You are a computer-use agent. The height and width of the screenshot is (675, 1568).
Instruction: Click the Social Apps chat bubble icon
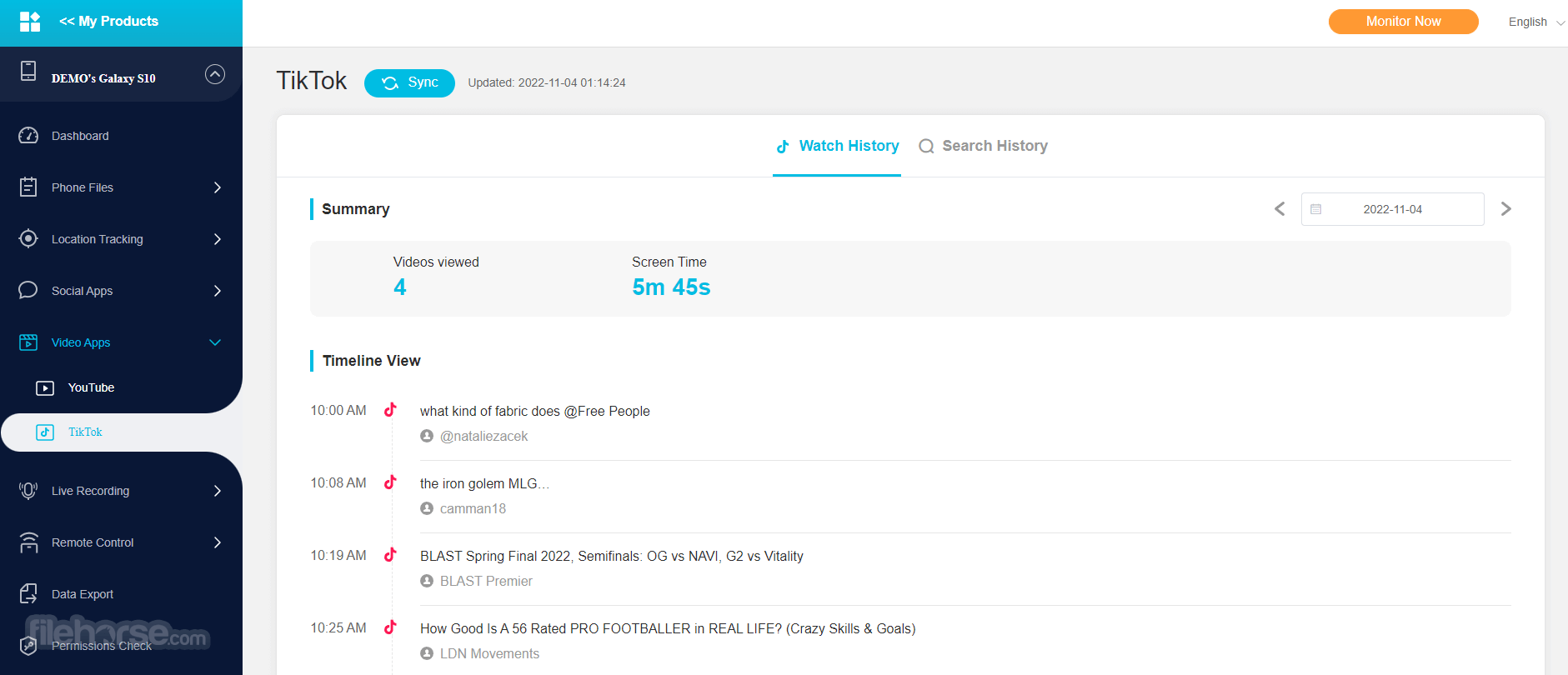(28, 290)
